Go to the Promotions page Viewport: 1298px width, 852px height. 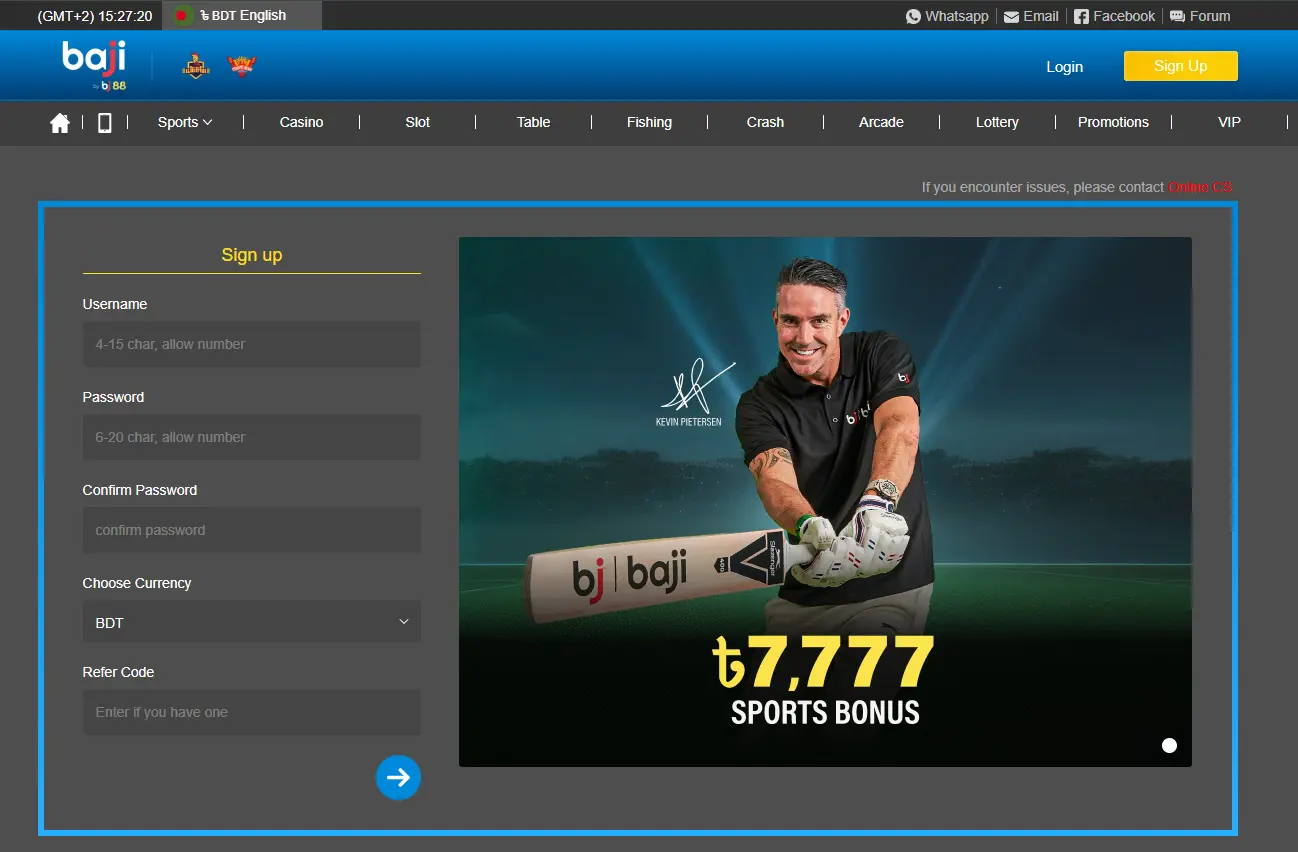[x=1113, y=122]
